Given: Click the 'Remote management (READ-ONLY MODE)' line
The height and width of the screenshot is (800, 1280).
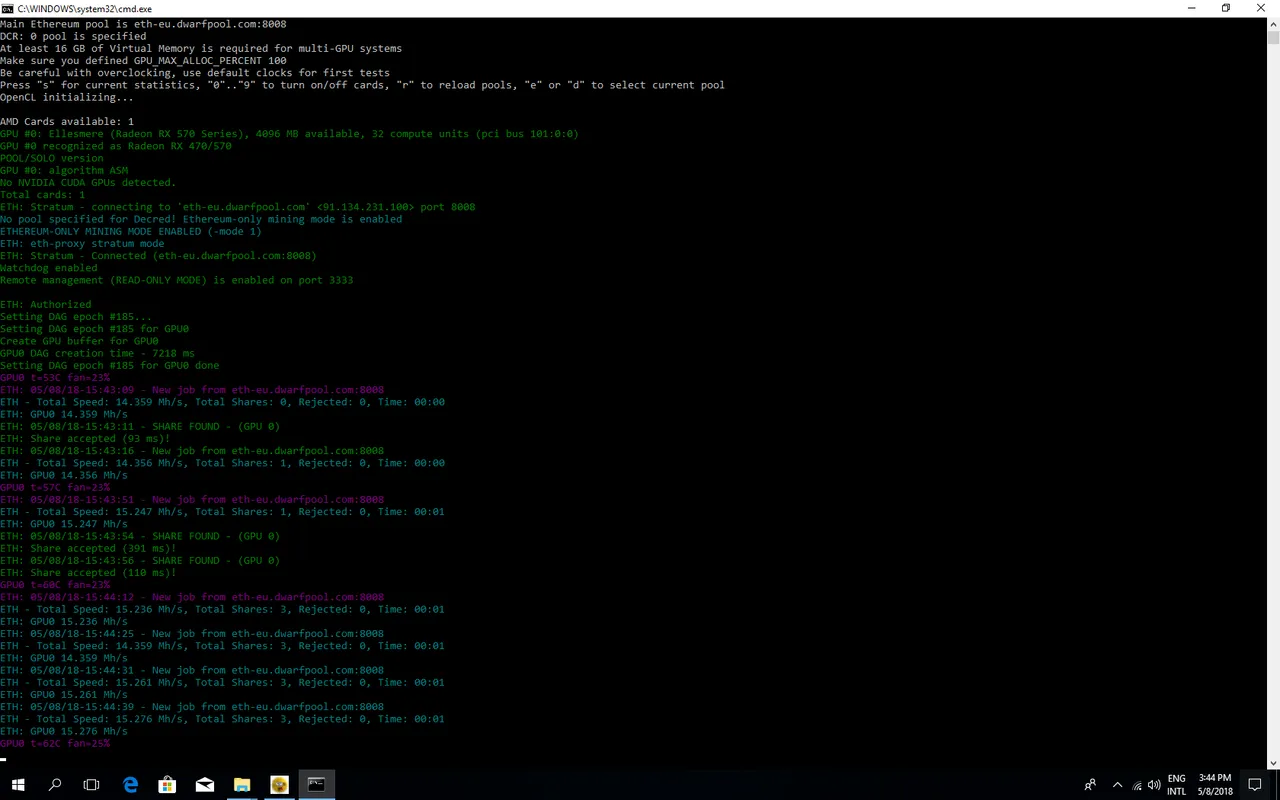Looking at the screenshot, I should point(177,280).
